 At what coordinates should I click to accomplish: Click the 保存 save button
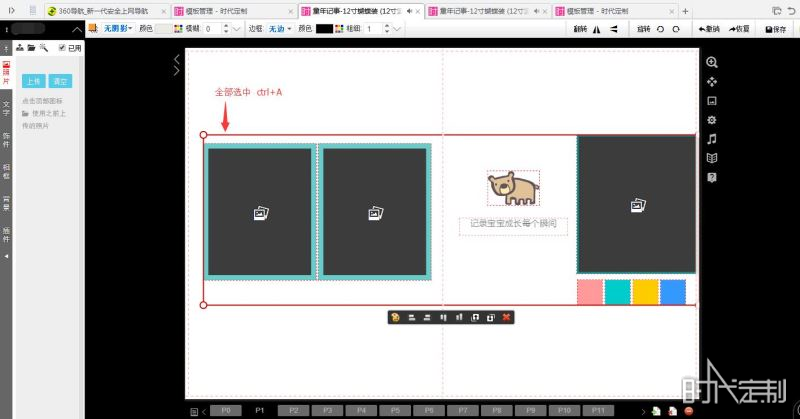coord(776,29)
